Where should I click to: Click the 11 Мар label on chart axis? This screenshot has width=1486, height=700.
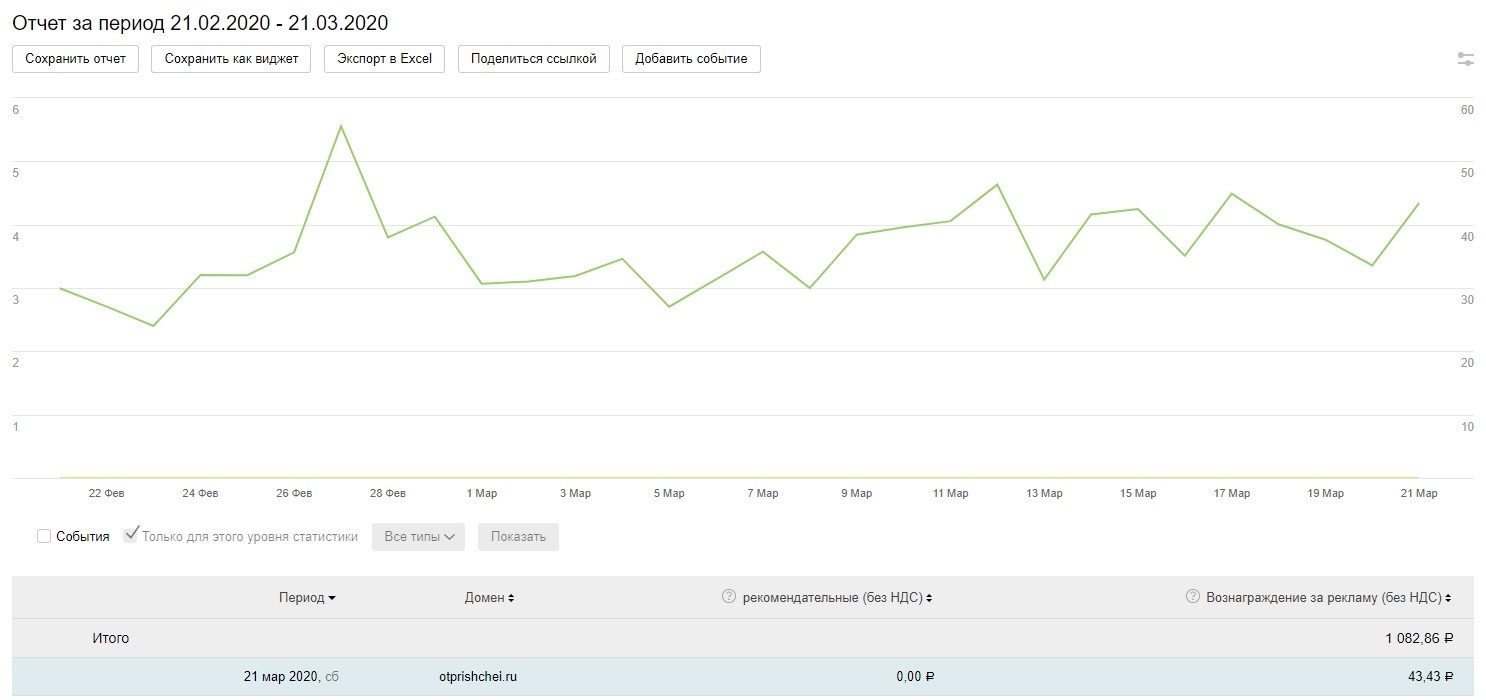(x=950, y=493)
